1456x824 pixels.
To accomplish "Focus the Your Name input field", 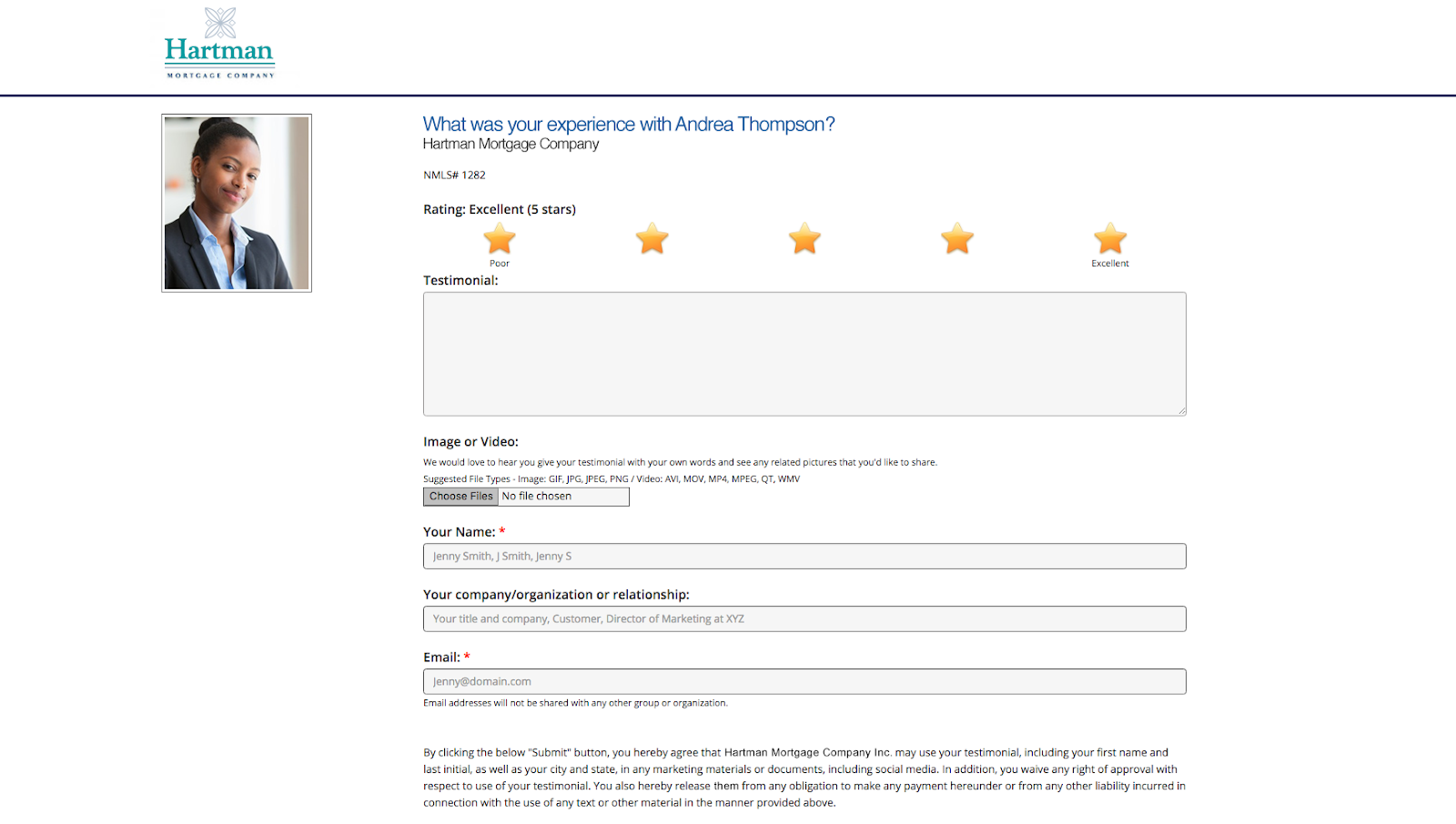I will coord(804,557).
